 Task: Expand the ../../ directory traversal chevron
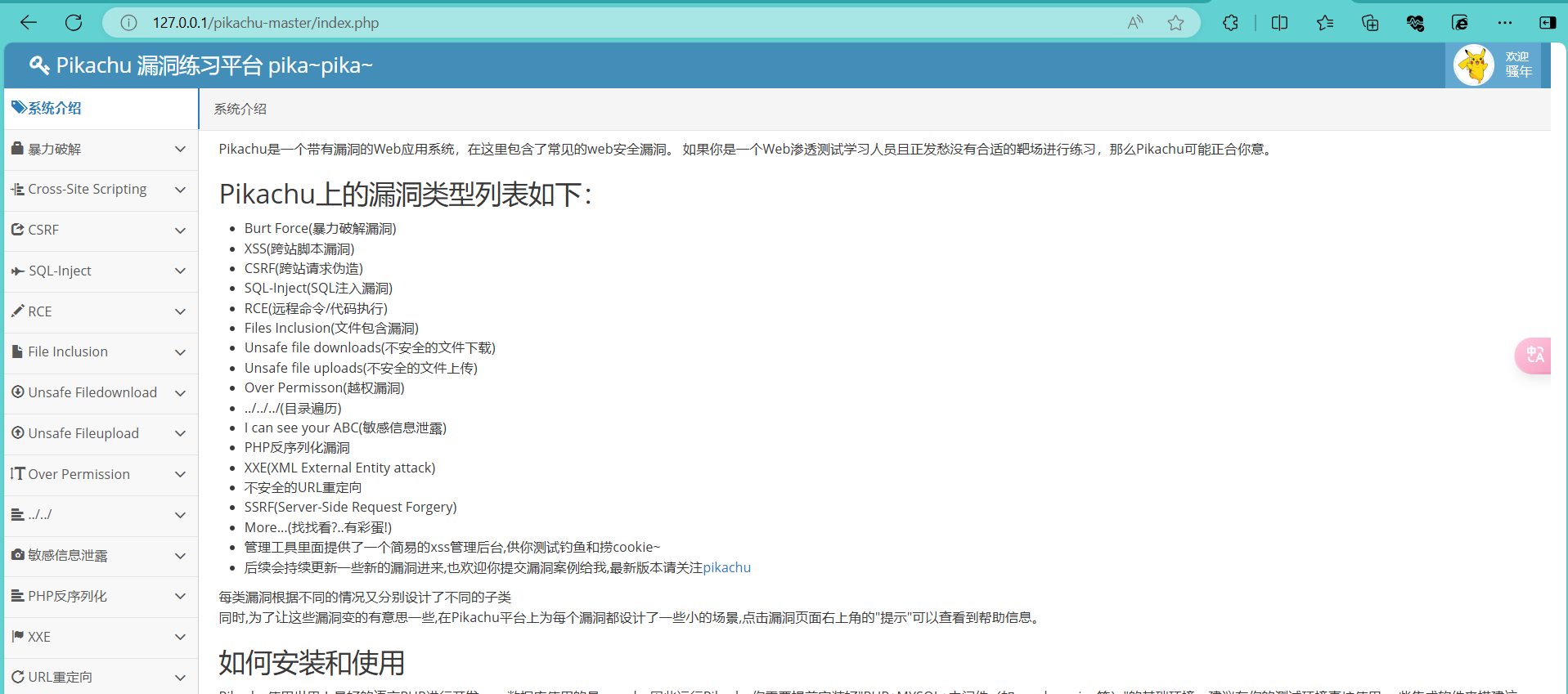coord(180,515)
